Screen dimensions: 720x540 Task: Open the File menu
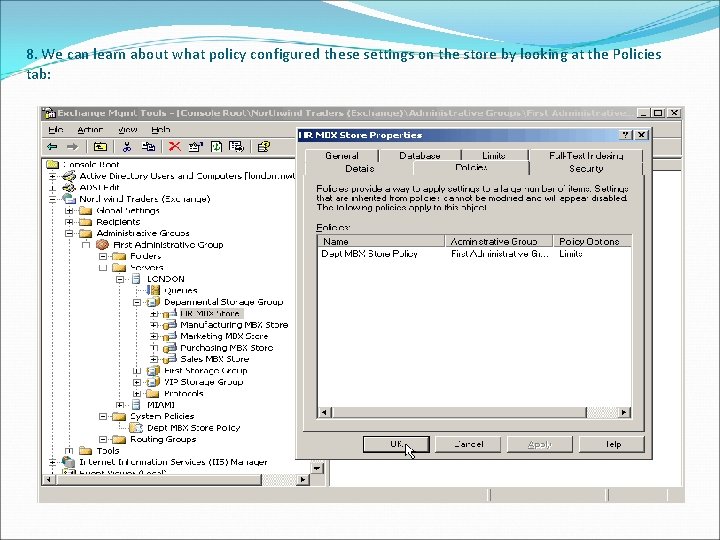coord(56,129)
